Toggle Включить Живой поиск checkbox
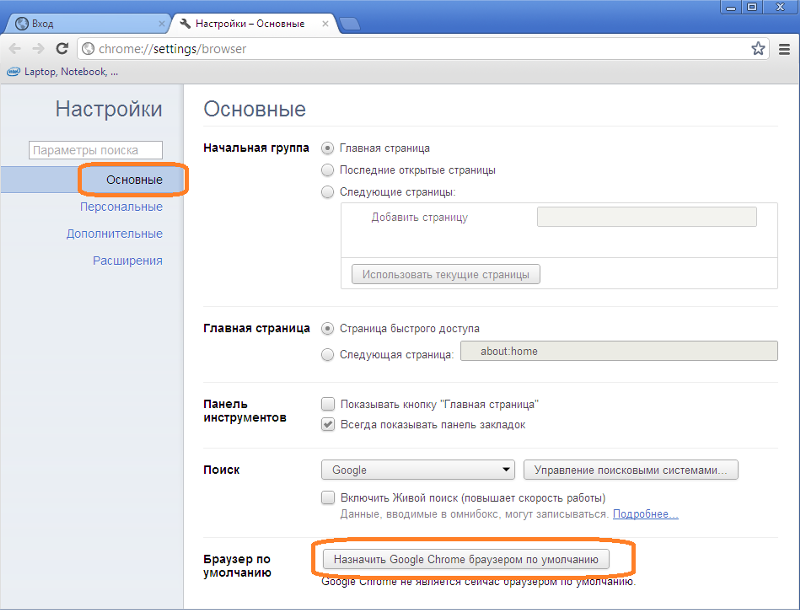 (327, 497)
